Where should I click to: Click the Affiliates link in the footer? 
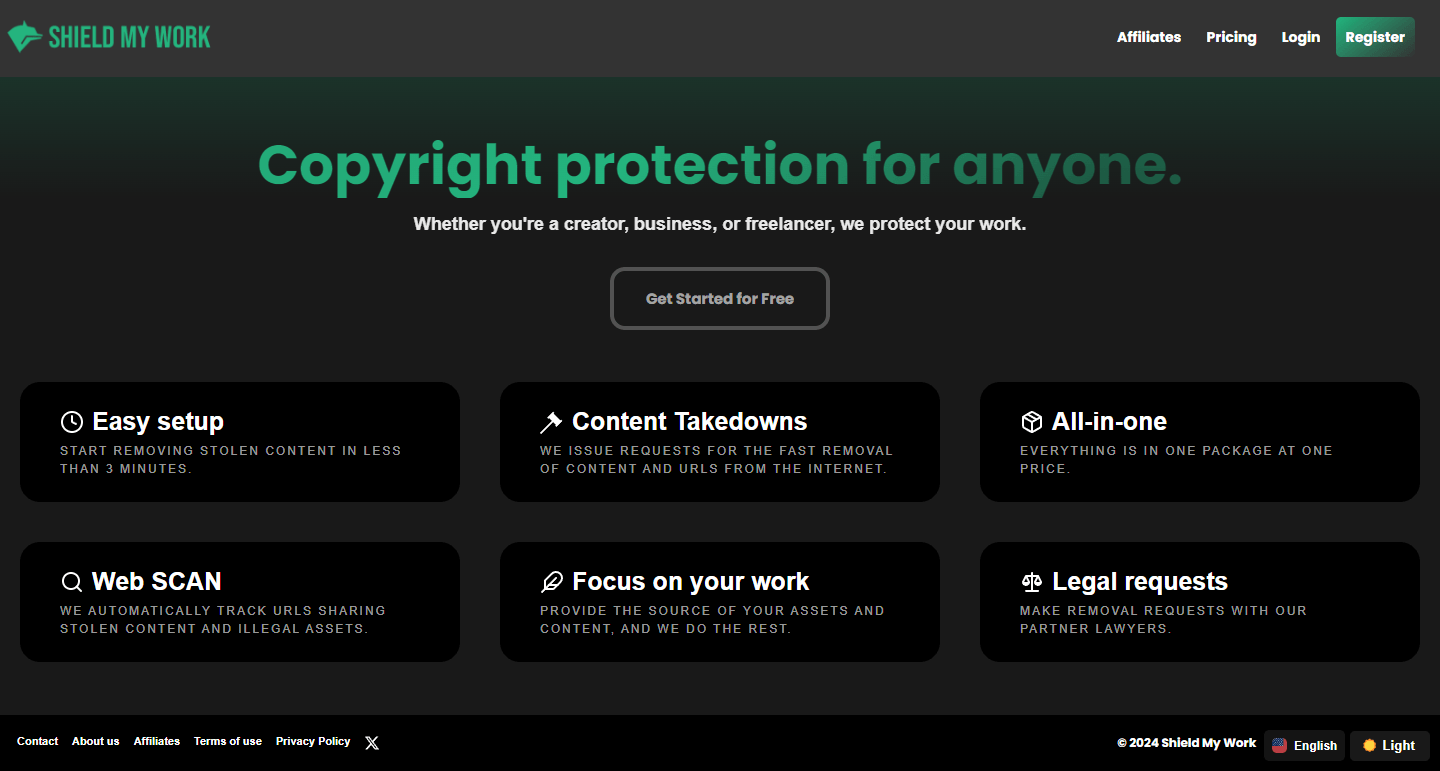157,741
